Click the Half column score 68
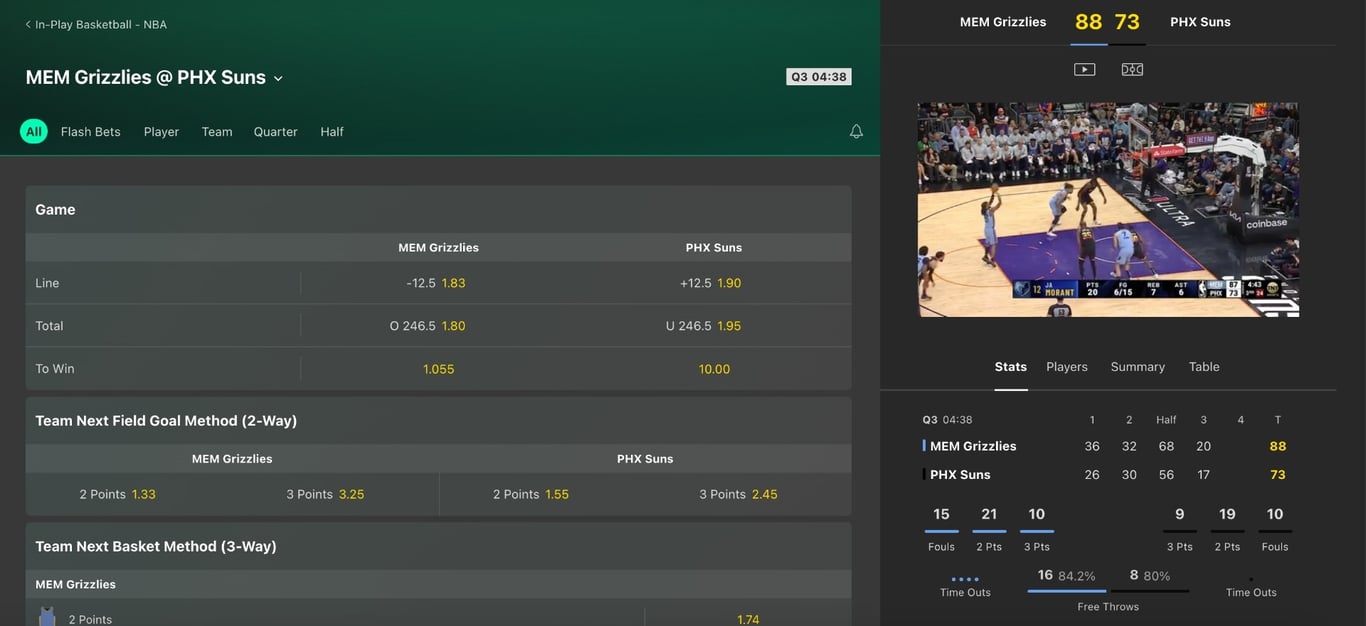This screenshot has width=1366, height=626. click(1166, 446)
